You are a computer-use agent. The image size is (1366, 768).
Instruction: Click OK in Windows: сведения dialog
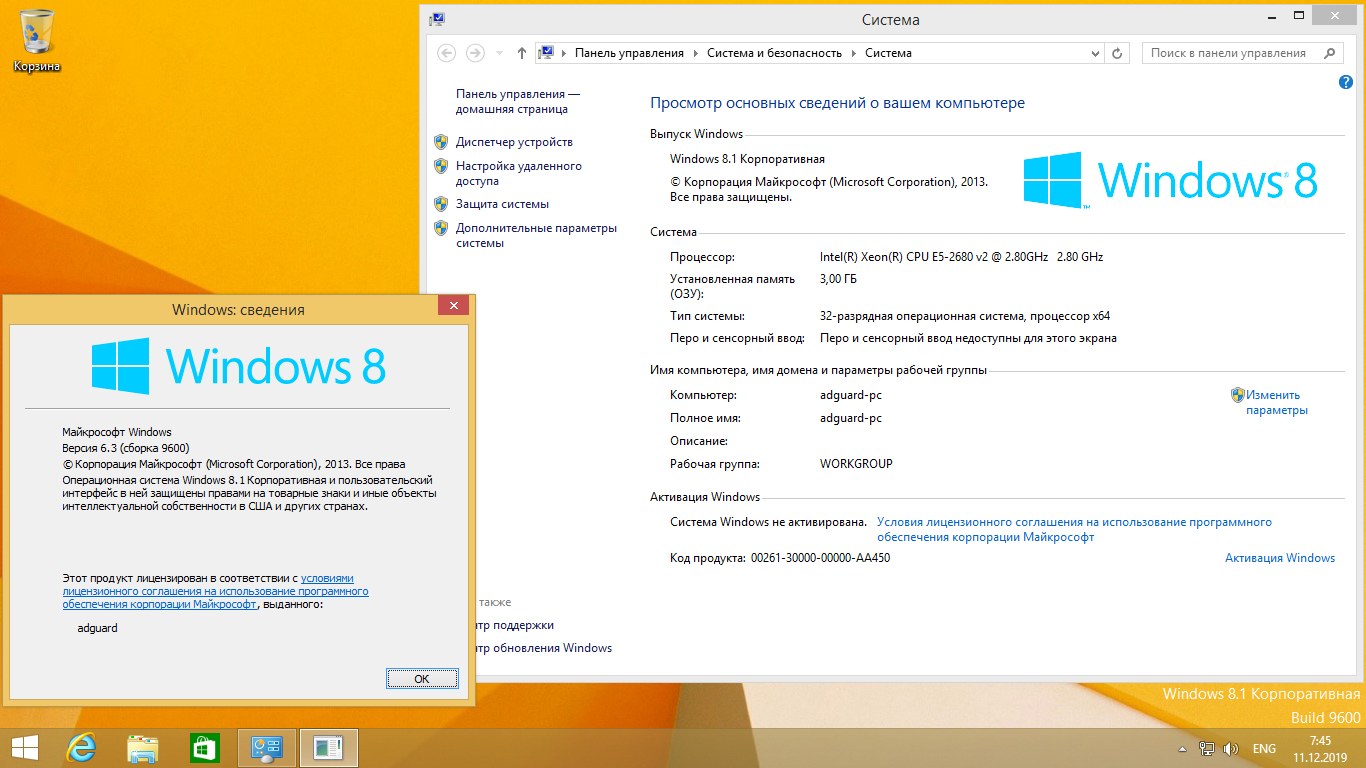[422, 678]
